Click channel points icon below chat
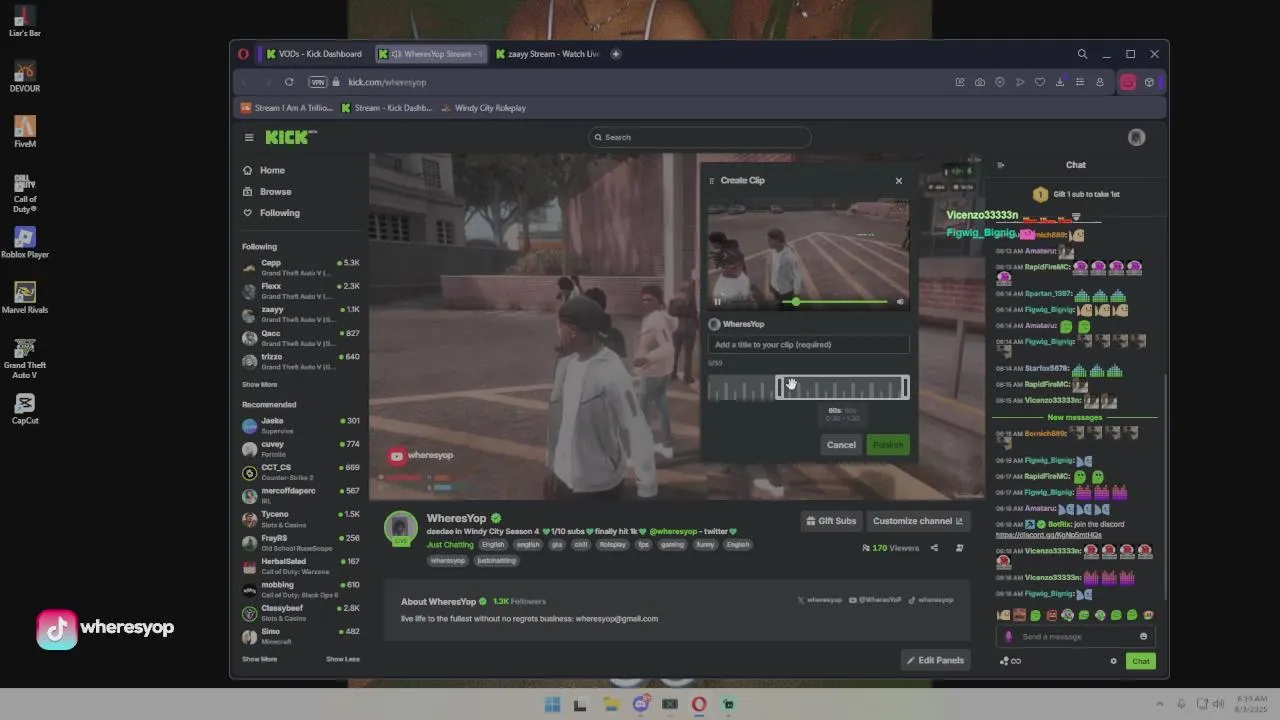The image size is (1280, 720). 1010,661
